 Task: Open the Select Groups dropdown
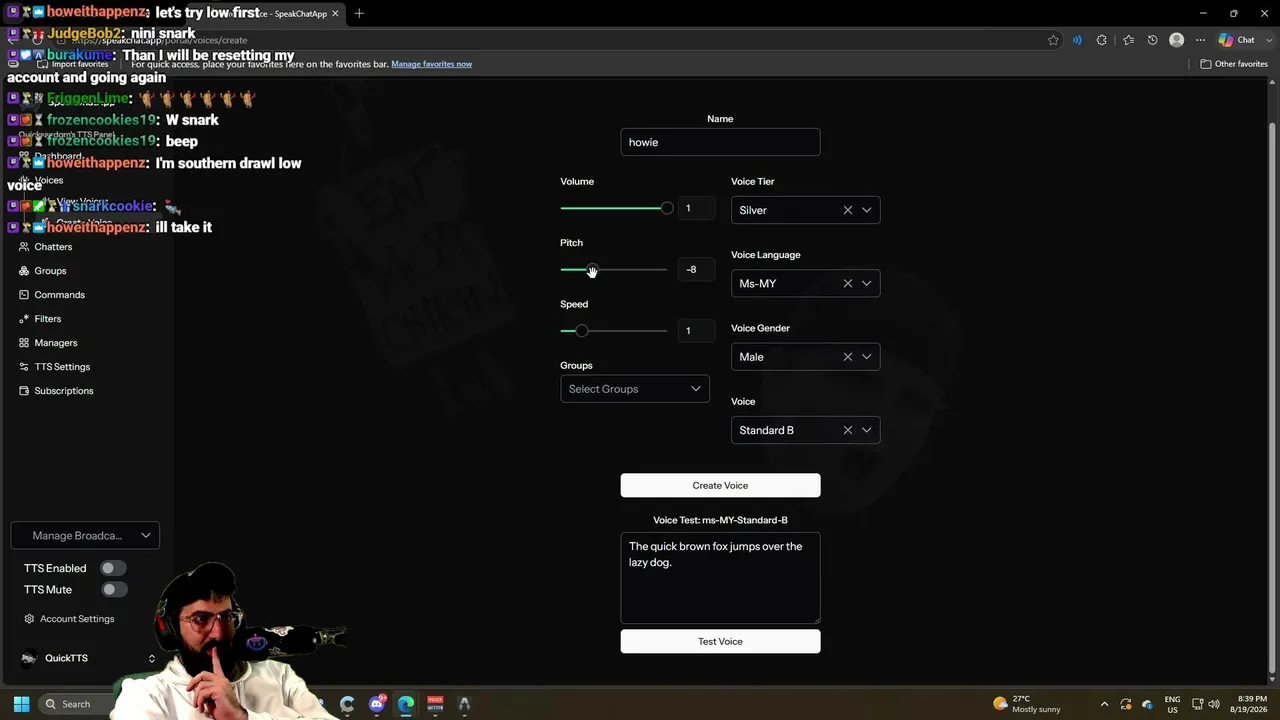click(635, 389)
